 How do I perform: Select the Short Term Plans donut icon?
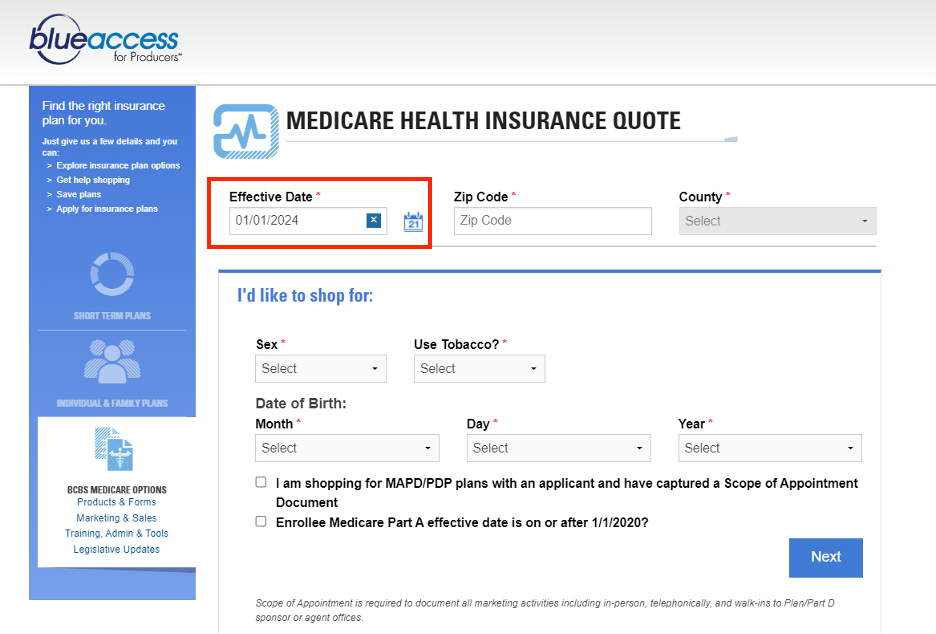pyautogui.click(x=112, y=274)
